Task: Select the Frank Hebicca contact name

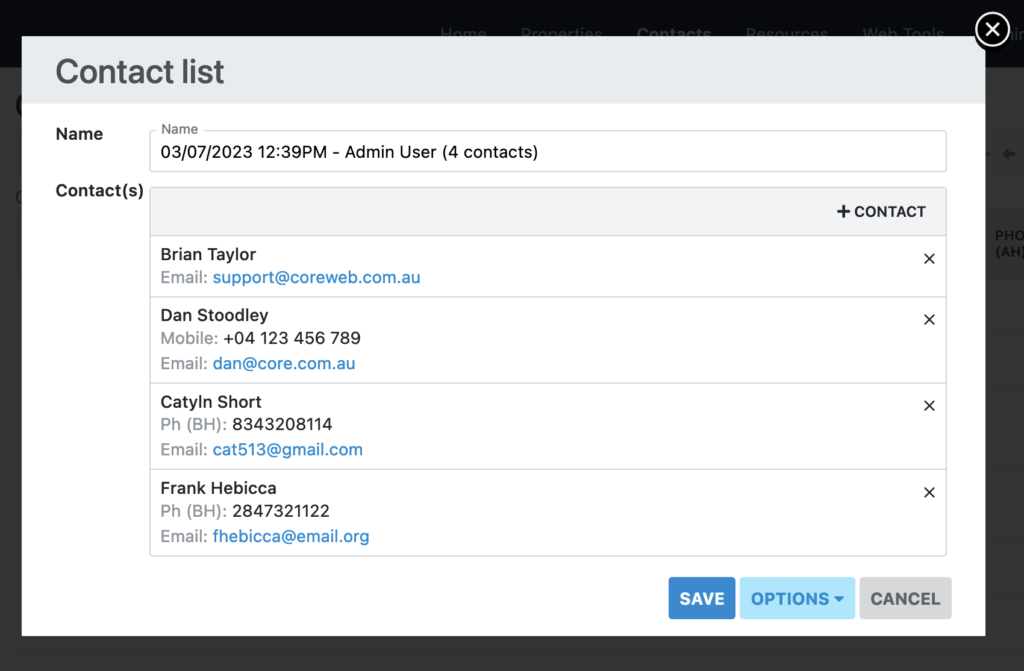Action: (x=218, y=488)
